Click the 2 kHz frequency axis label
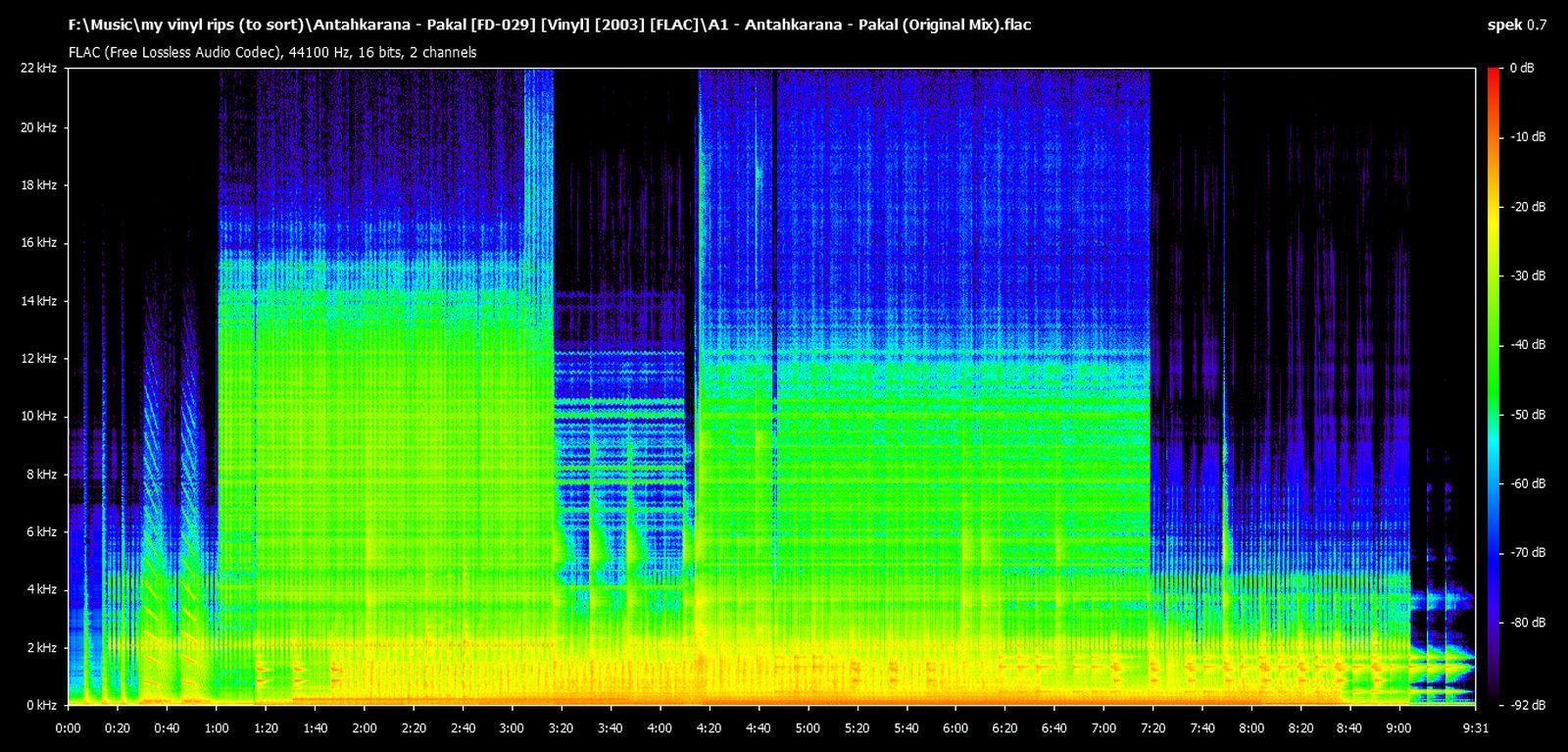The image size is (1568, 752). [40, 648]
